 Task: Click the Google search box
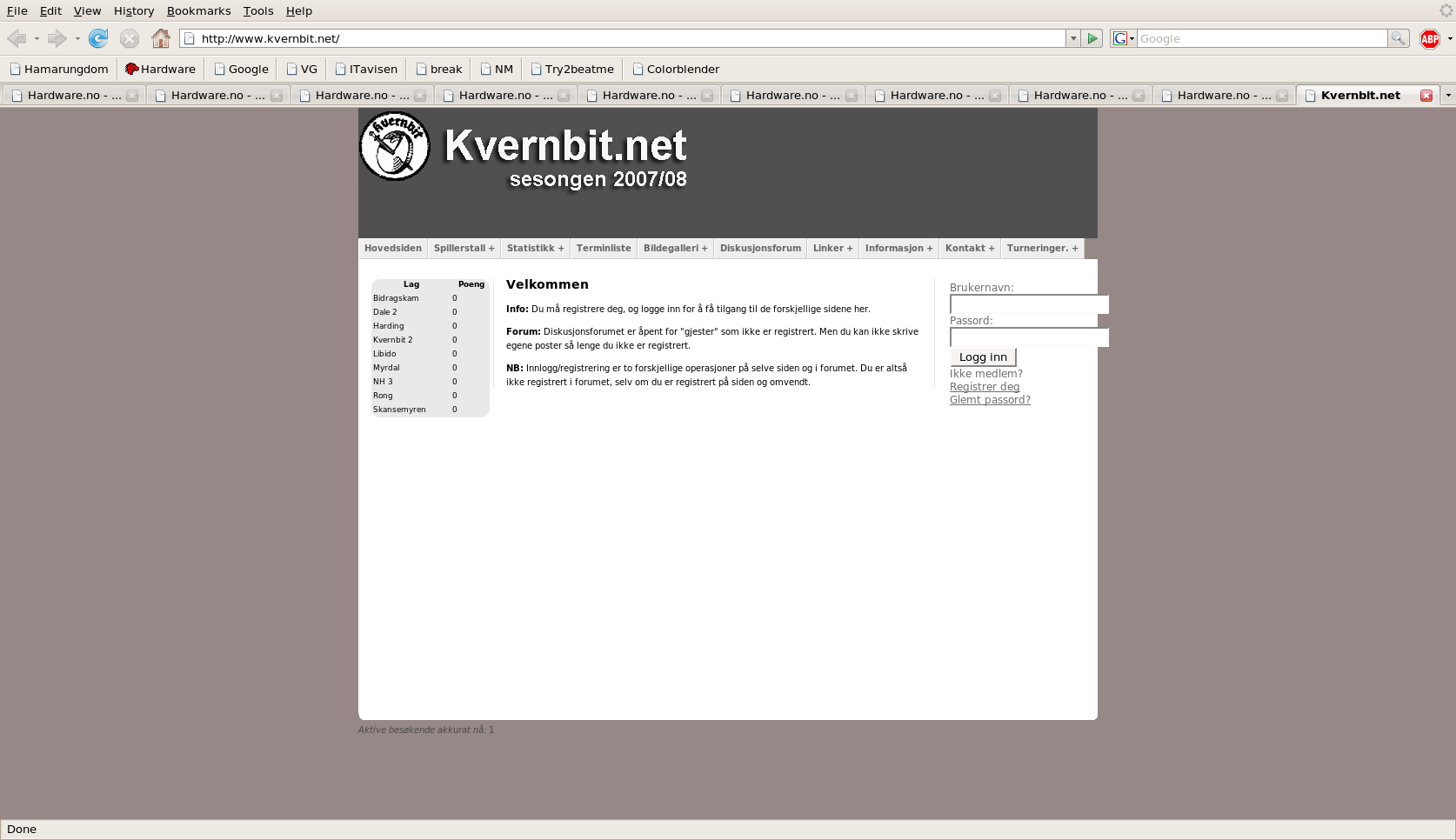point(1261,38)
